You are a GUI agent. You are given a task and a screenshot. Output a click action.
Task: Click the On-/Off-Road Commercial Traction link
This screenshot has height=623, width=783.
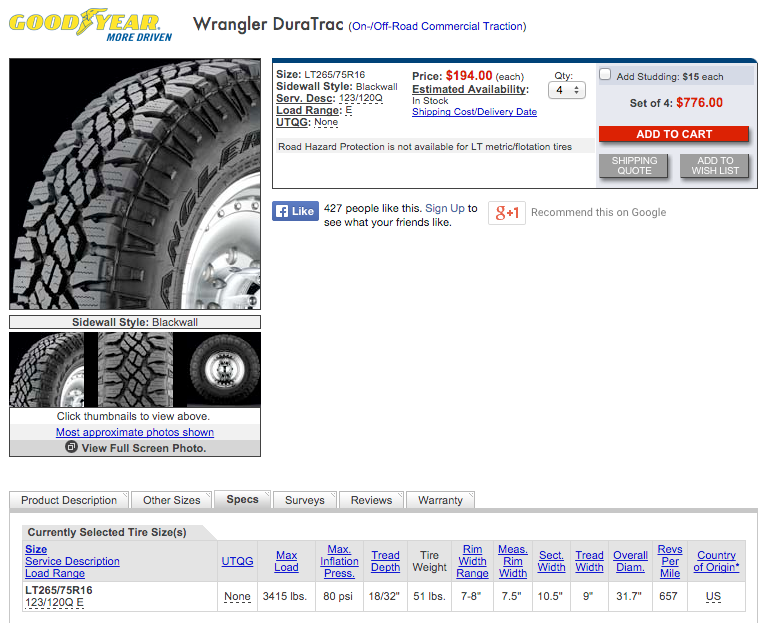pyautogui.click(x=437, y=26)
